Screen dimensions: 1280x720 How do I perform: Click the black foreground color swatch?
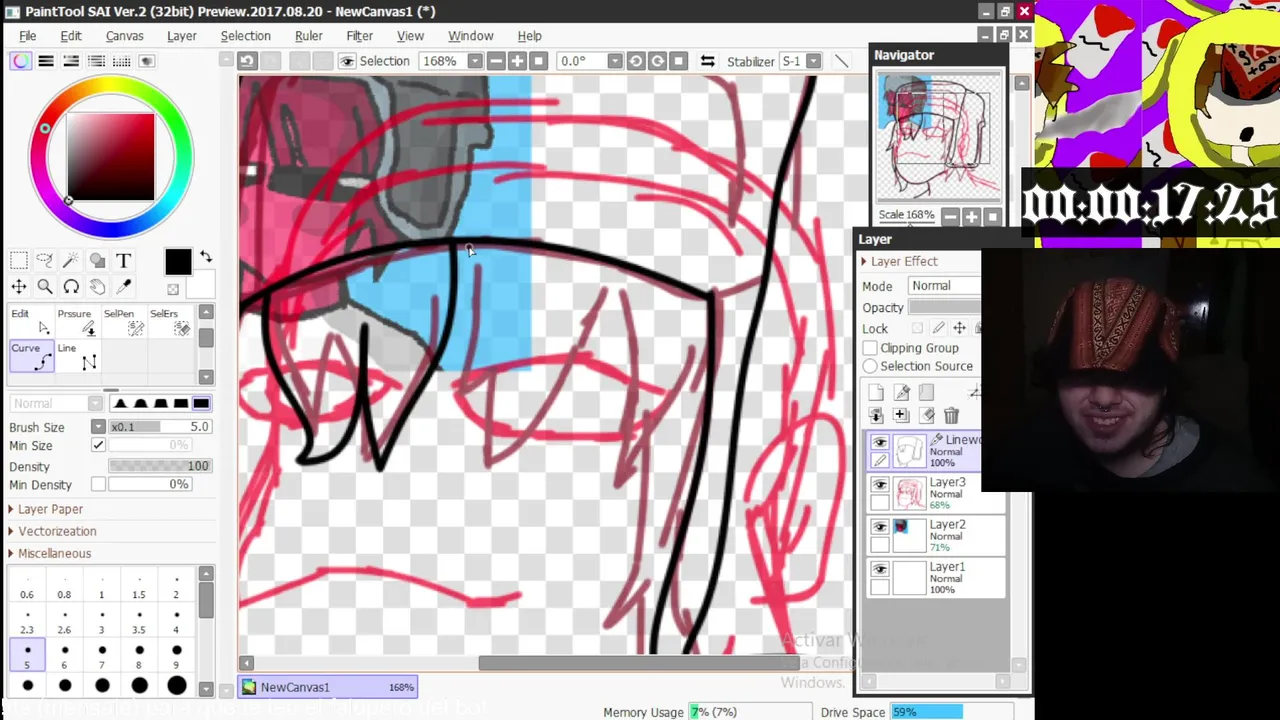177,261
